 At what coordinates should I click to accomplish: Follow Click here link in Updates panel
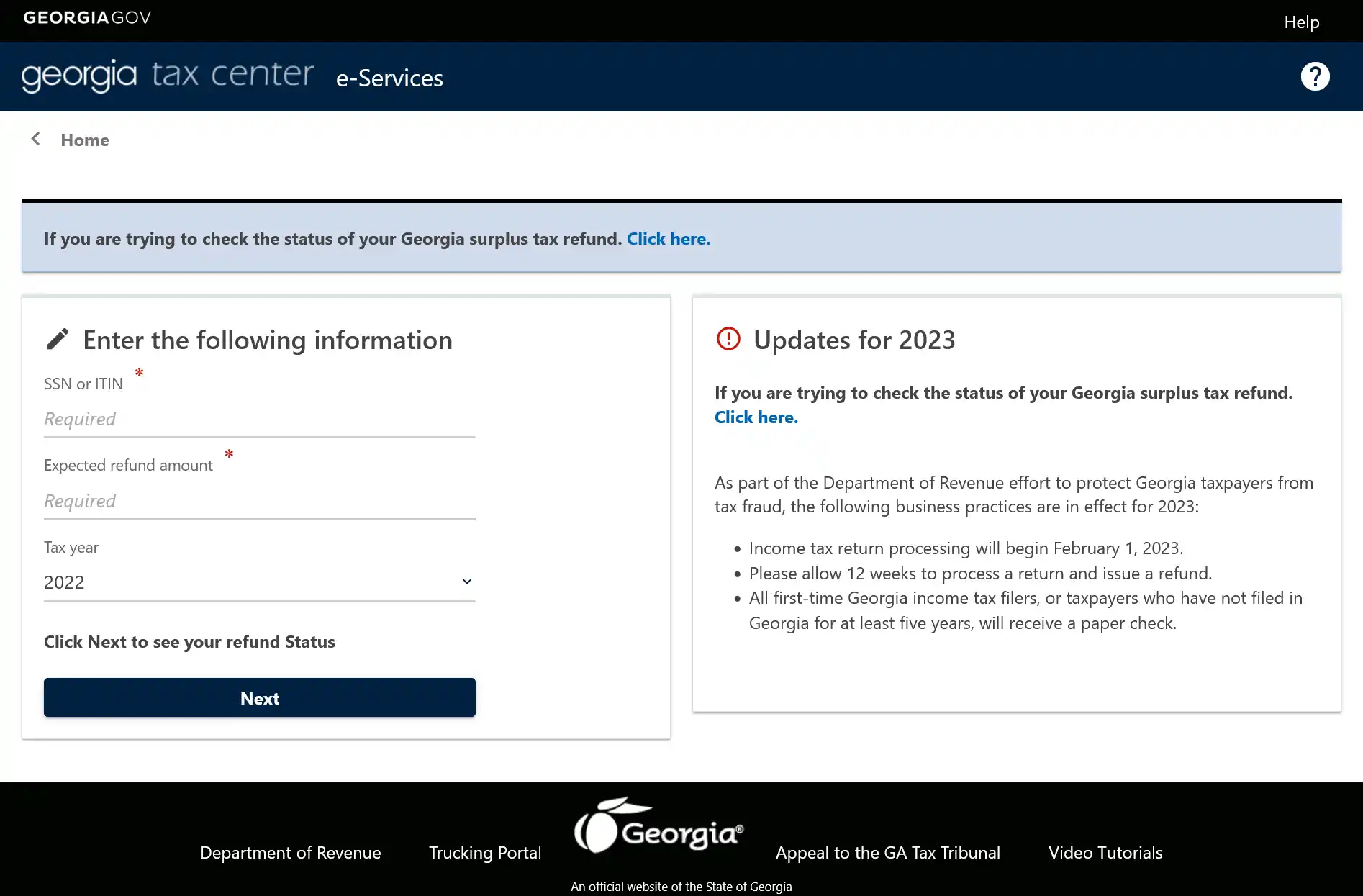coord(756,417)
